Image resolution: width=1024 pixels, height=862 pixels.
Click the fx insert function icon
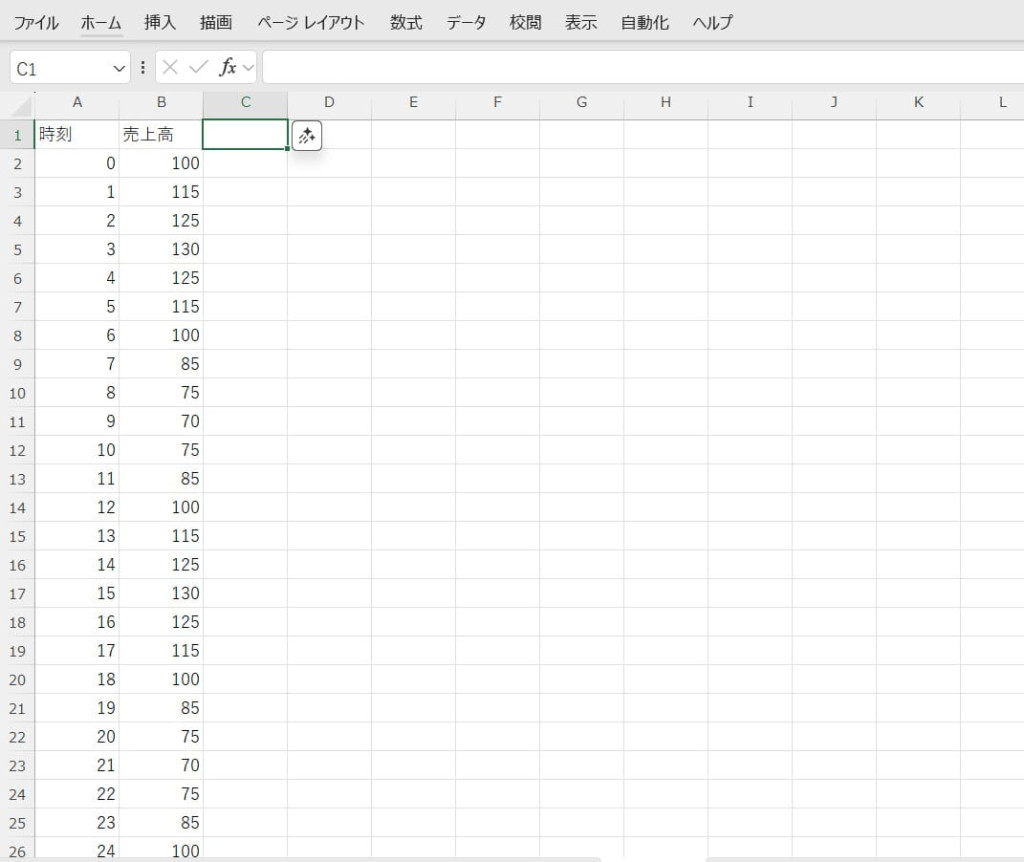point(227,68)
